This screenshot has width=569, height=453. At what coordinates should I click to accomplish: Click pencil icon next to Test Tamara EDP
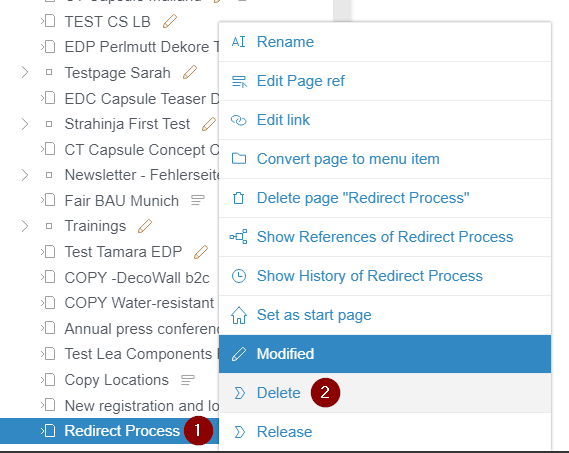[x=201, y=252]
